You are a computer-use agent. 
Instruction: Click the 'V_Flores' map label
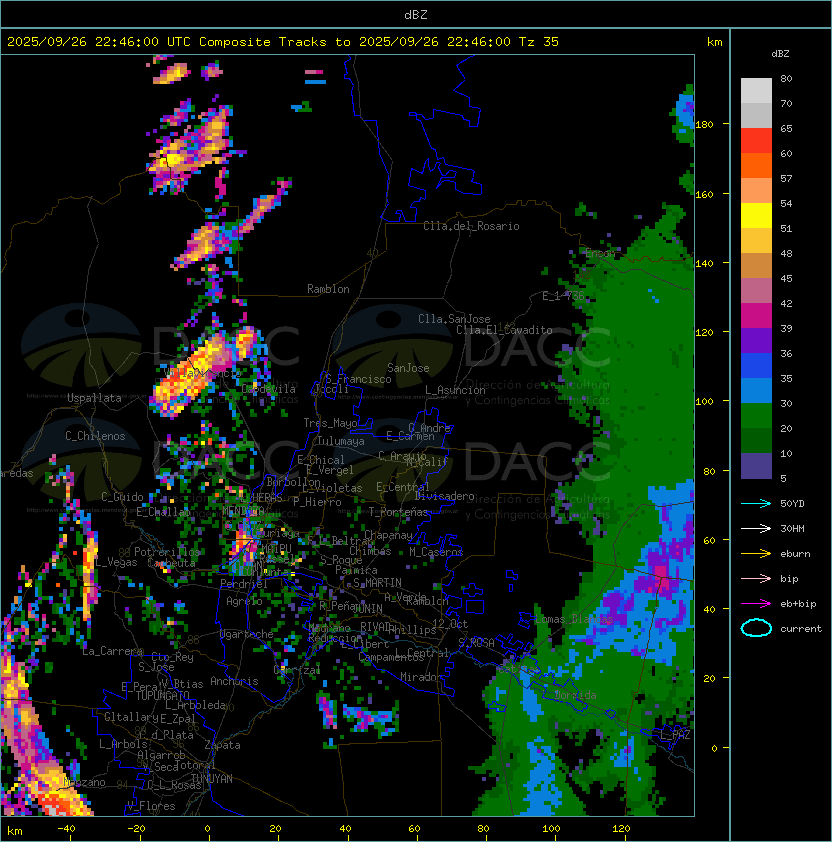click(151, 806)
